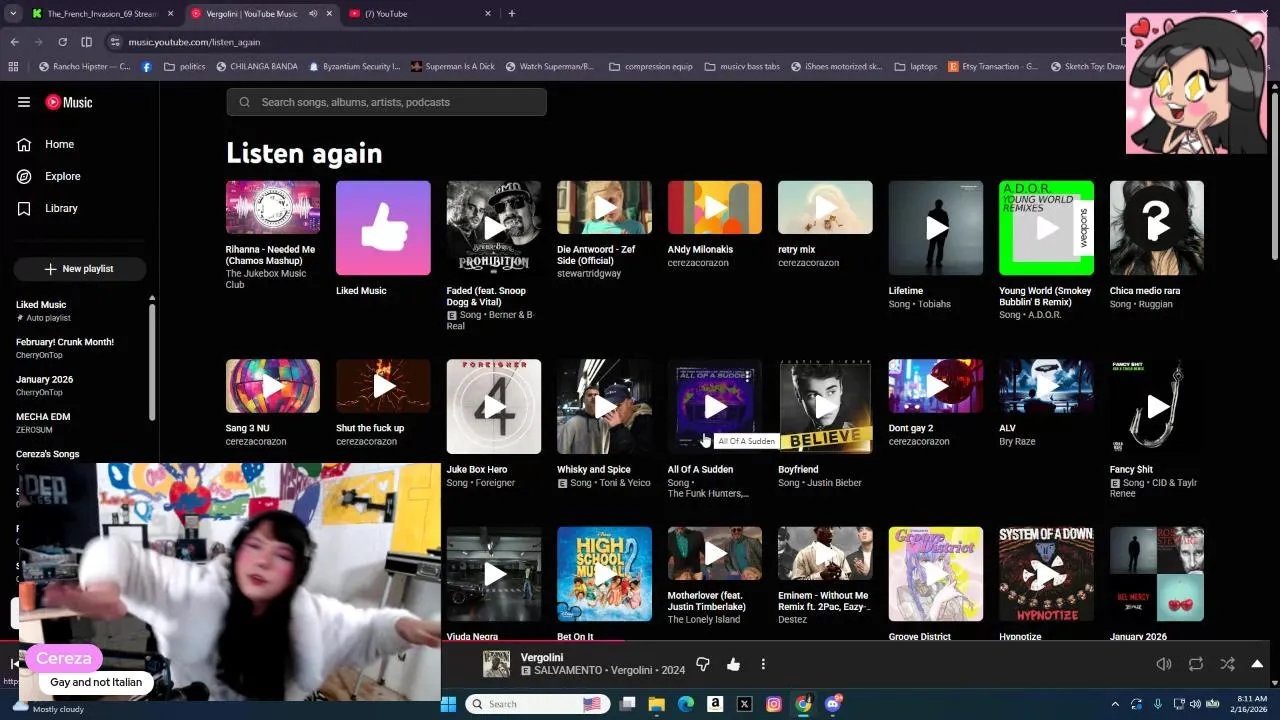Play Faded feat. Snoop Dogg
This screenshot has width=1280, height=720.
[x=494, y=228]
